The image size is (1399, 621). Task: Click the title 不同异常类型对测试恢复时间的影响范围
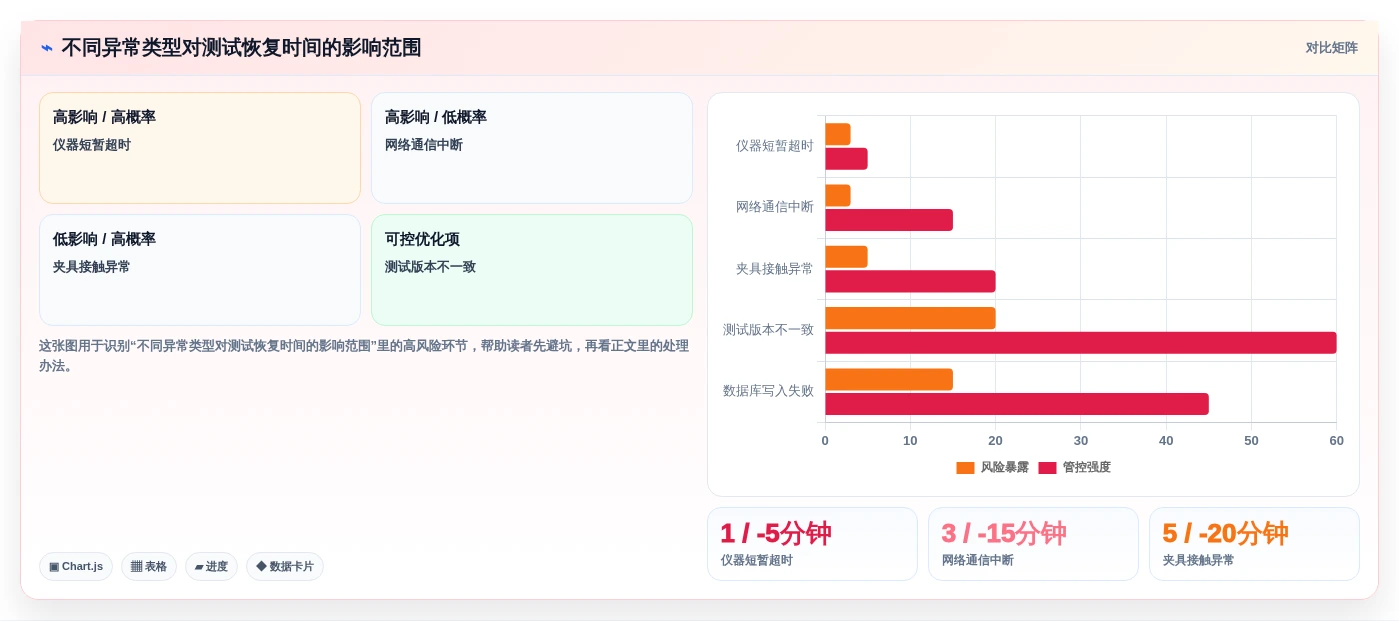tap(241, 48)
